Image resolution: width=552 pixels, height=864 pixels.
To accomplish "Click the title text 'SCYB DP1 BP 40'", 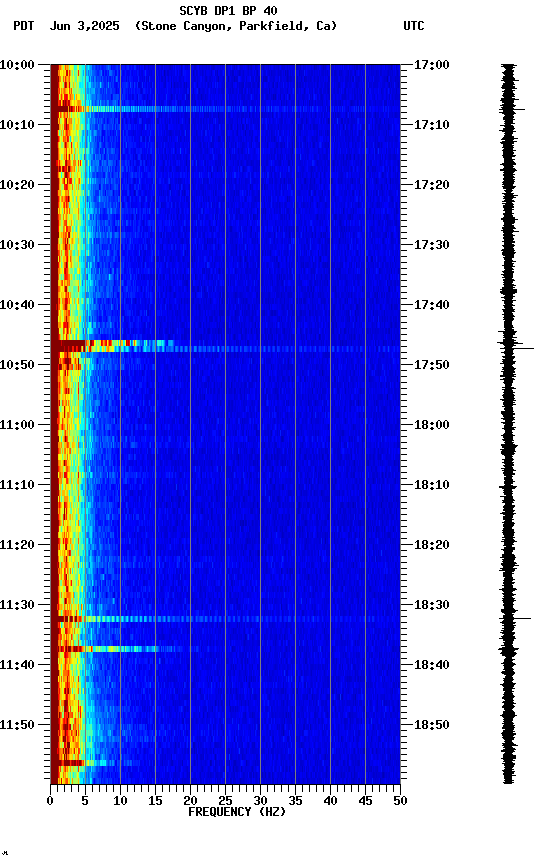I will point(228,11).
